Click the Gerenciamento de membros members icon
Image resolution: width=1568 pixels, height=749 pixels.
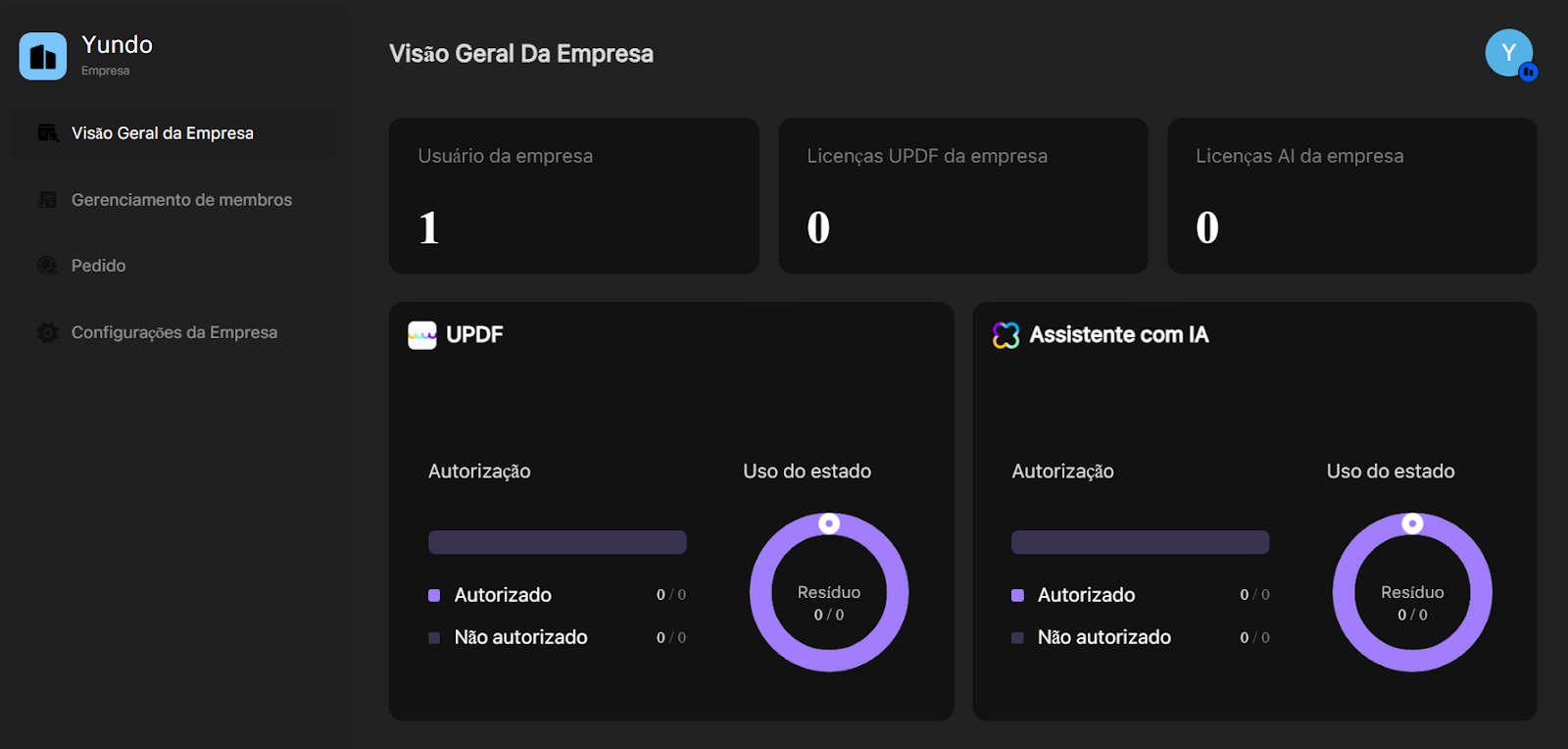point(46,199)
